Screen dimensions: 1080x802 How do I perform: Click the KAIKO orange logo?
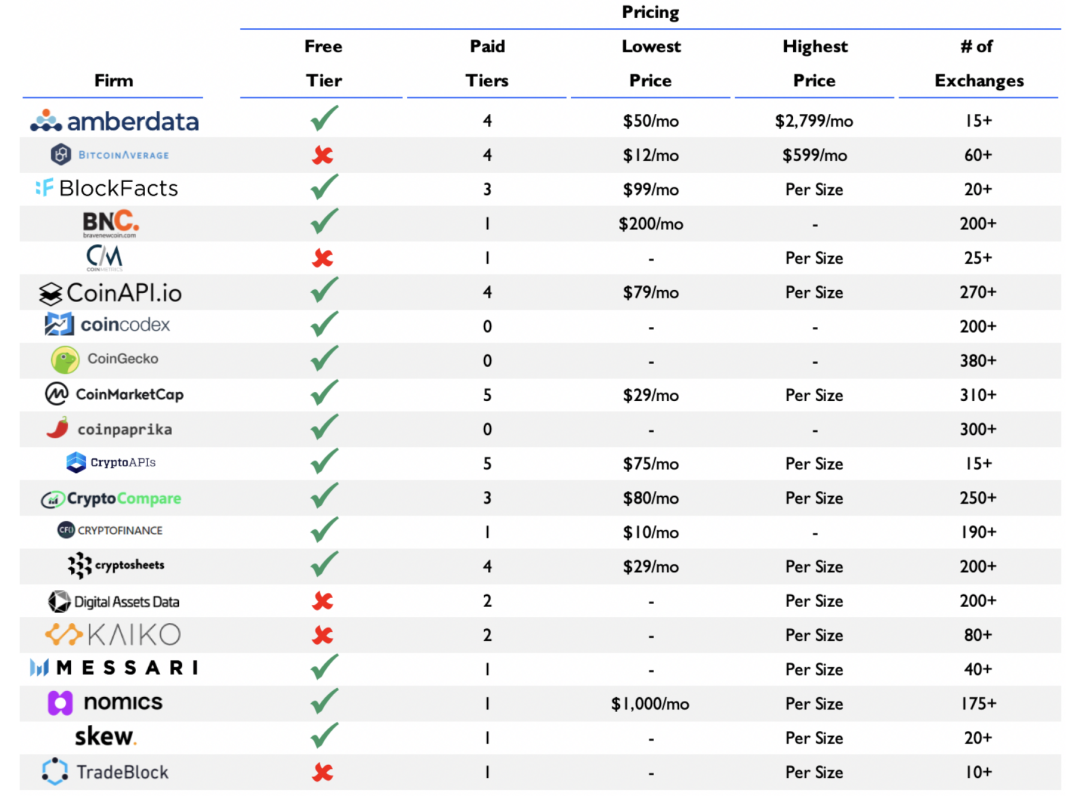[x=112, y=634]
